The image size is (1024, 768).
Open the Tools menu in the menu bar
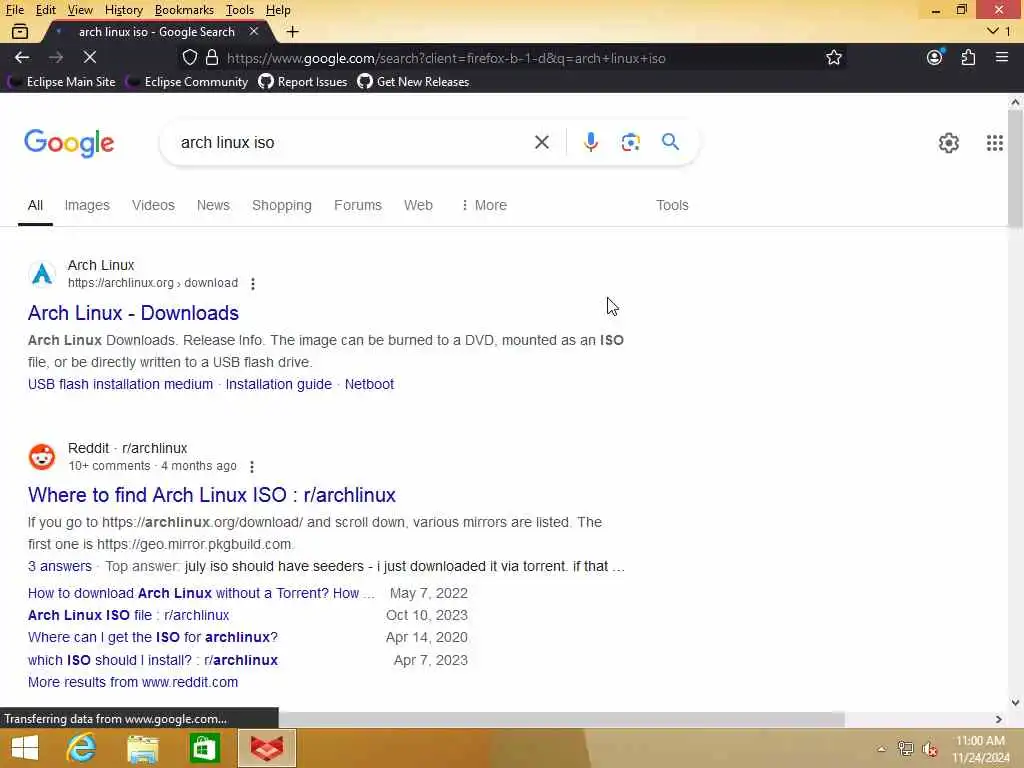(x=240, y=10)
